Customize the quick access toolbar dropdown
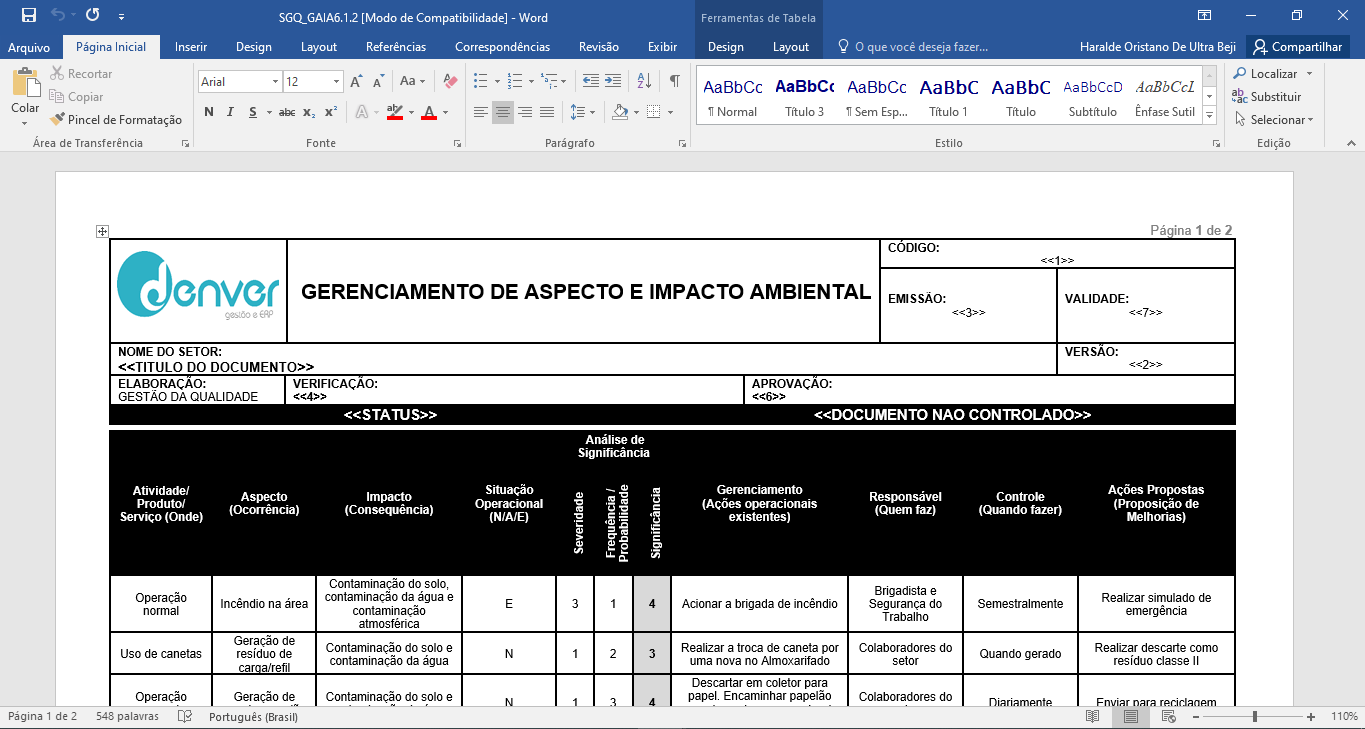 (x=121, y=16)
